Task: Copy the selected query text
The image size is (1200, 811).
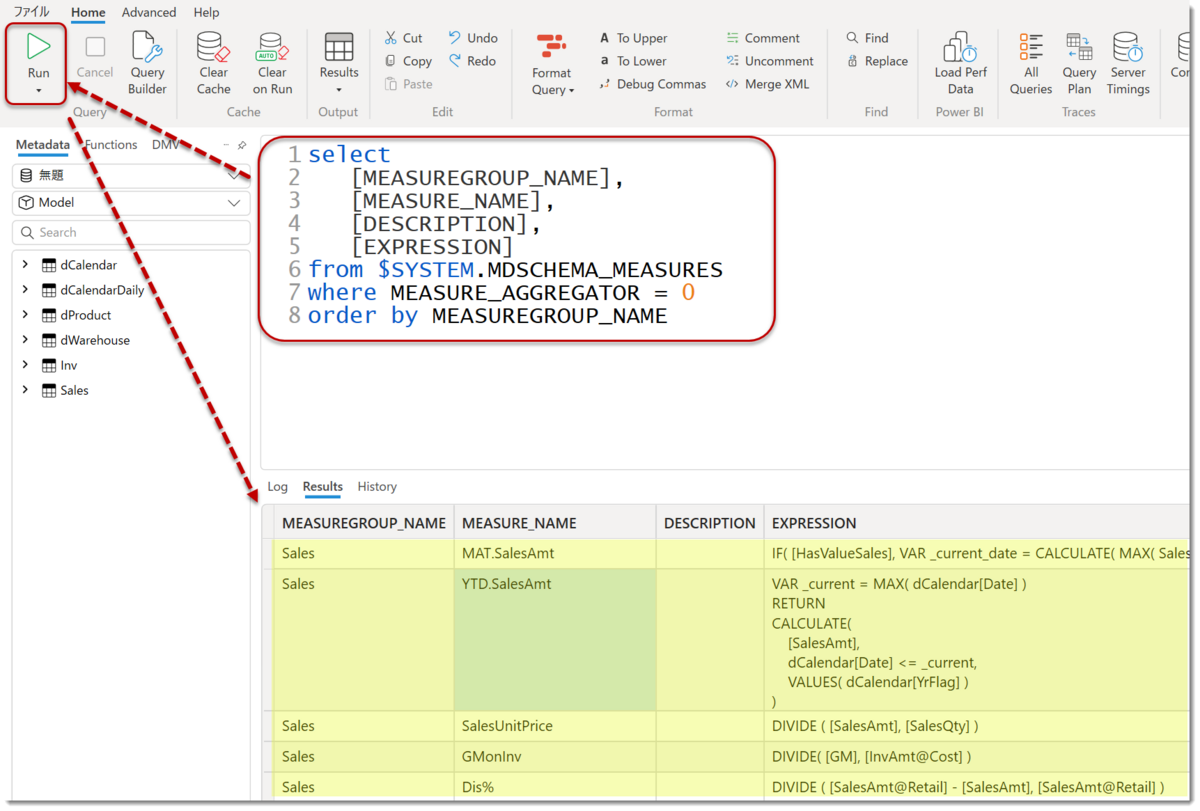Action: (407, 61)
